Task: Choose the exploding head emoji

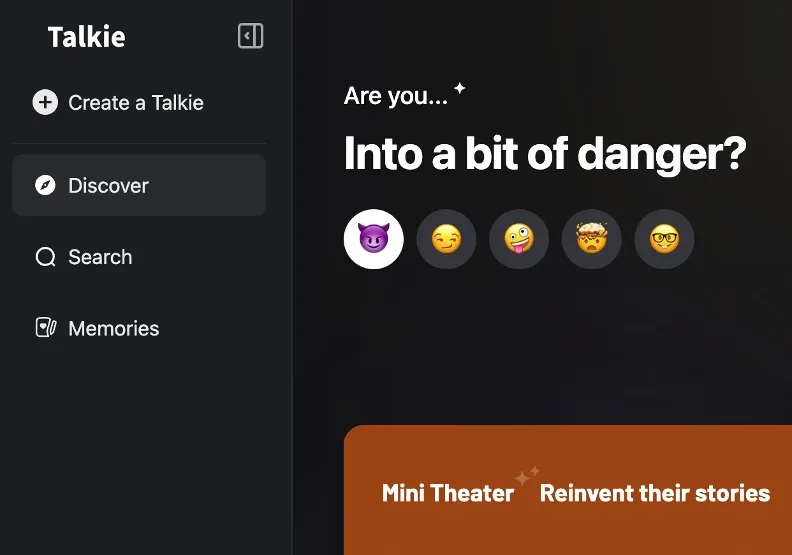Action: tap(591, 239)
